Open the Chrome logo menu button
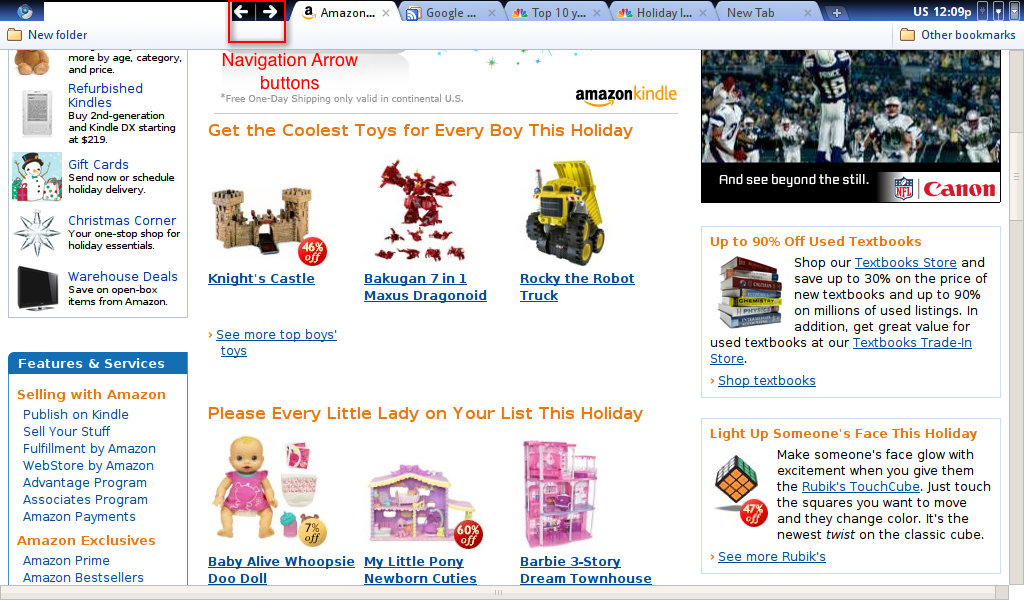Viewport: 1024px width, 600px height. [25, 11]
